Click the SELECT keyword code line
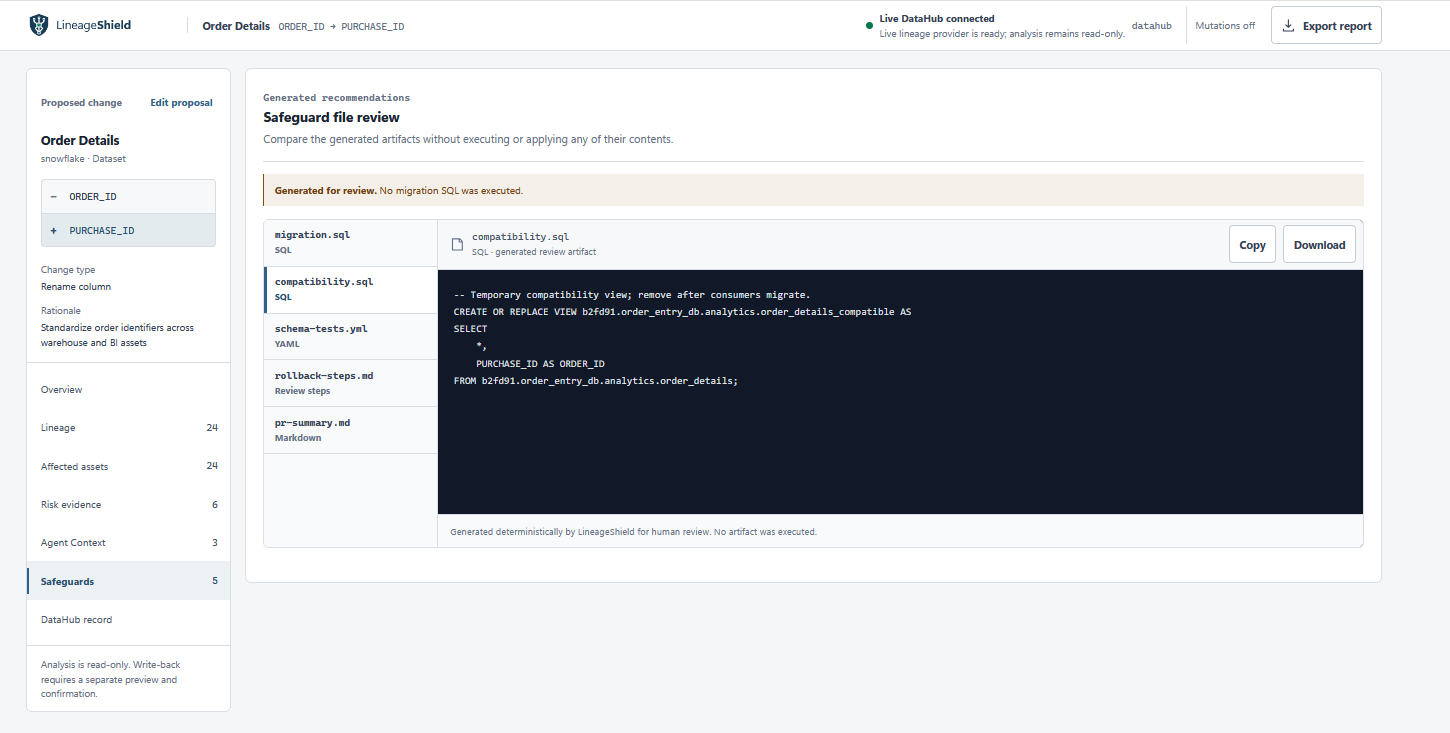Viewport: 1450px width, 733px height. tap(470, 329)
